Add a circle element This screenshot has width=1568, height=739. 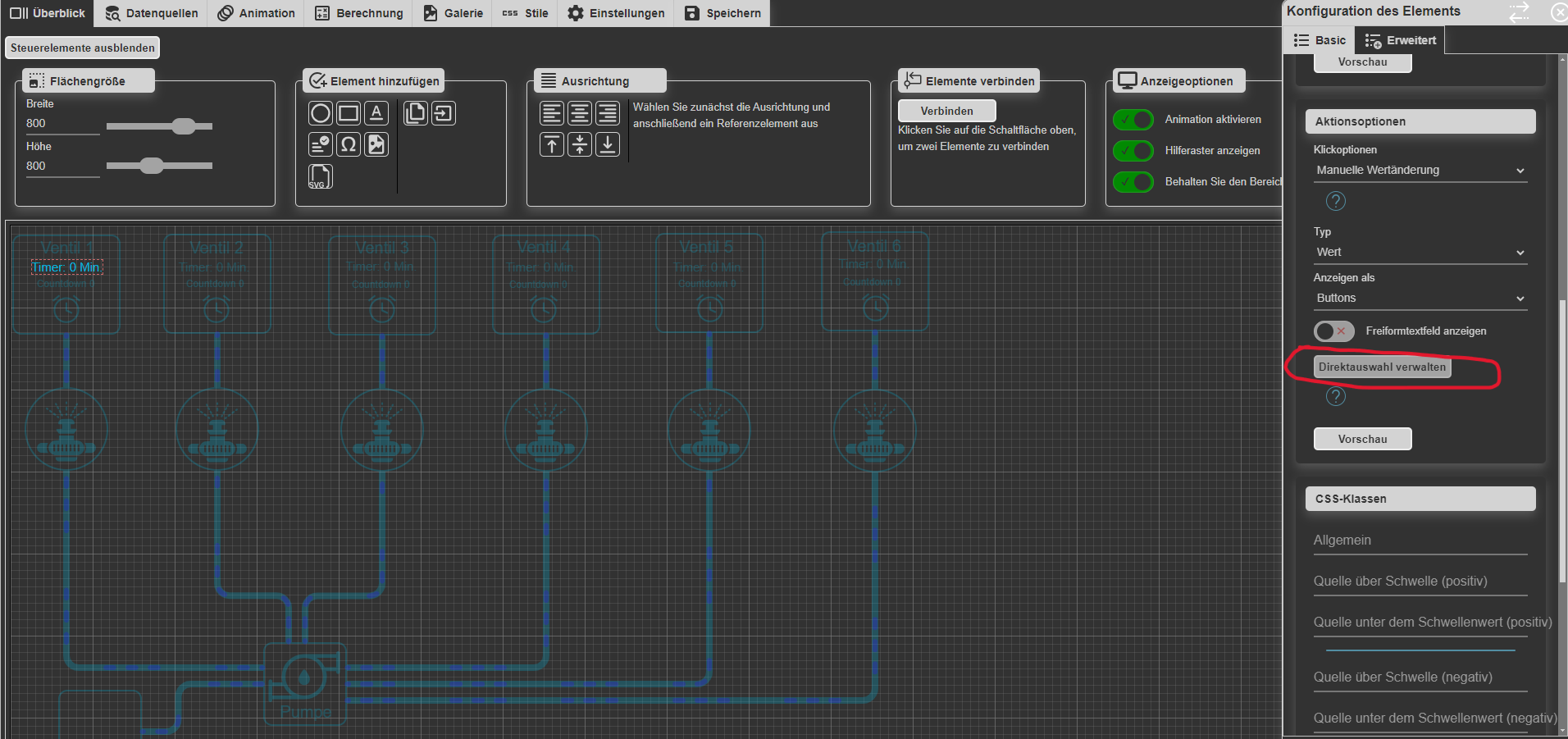(321, 113)
